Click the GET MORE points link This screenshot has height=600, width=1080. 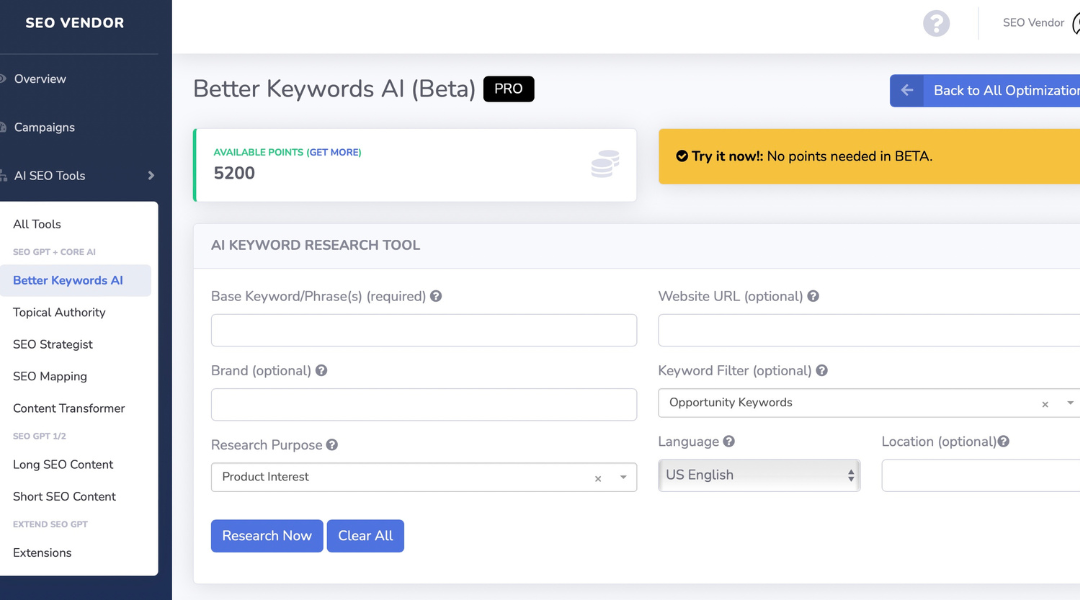[x=334, y=152]
